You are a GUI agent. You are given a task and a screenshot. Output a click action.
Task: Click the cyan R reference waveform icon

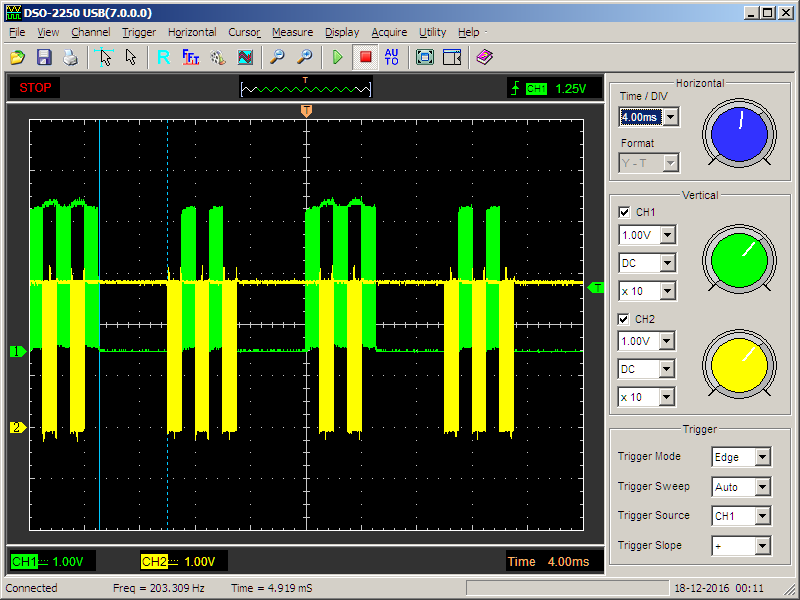tap(163, 57)
